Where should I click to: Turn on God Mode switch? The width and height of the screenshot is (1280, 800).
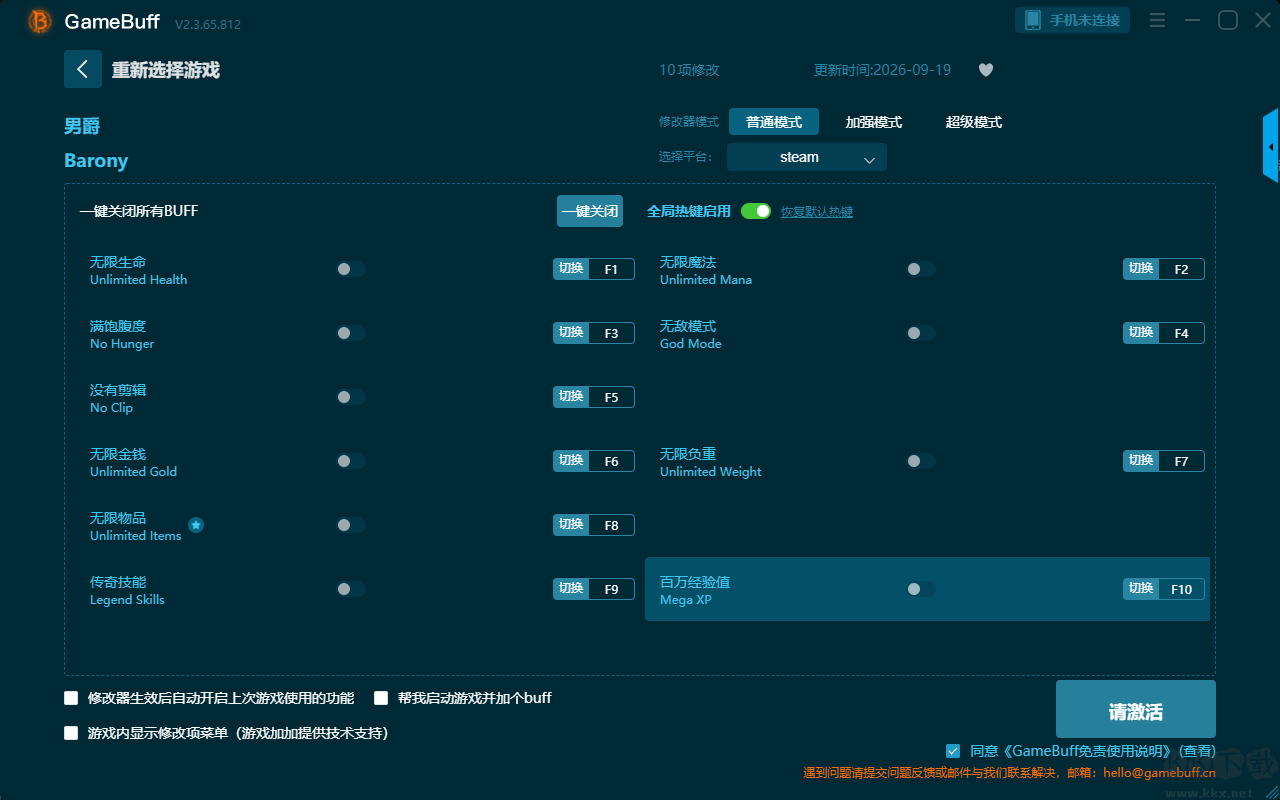pyautogui.click(x=921, y=333)
